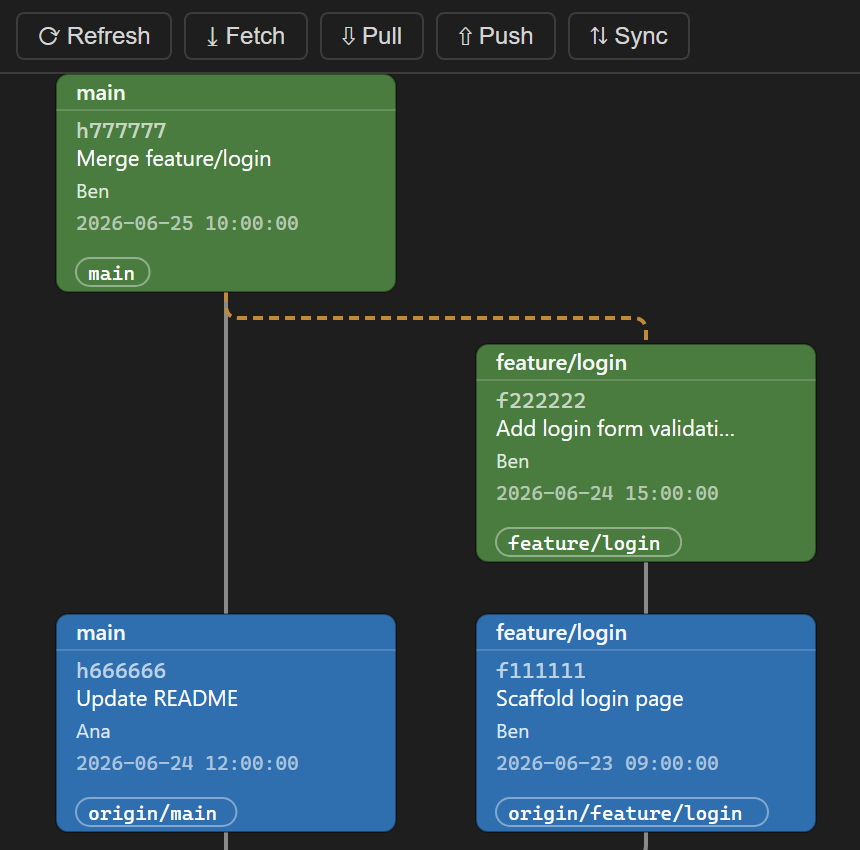The width and height of the screenshot is (860, 850).
Task: Click author Ana on Update README commit
Action: point(93,732)
